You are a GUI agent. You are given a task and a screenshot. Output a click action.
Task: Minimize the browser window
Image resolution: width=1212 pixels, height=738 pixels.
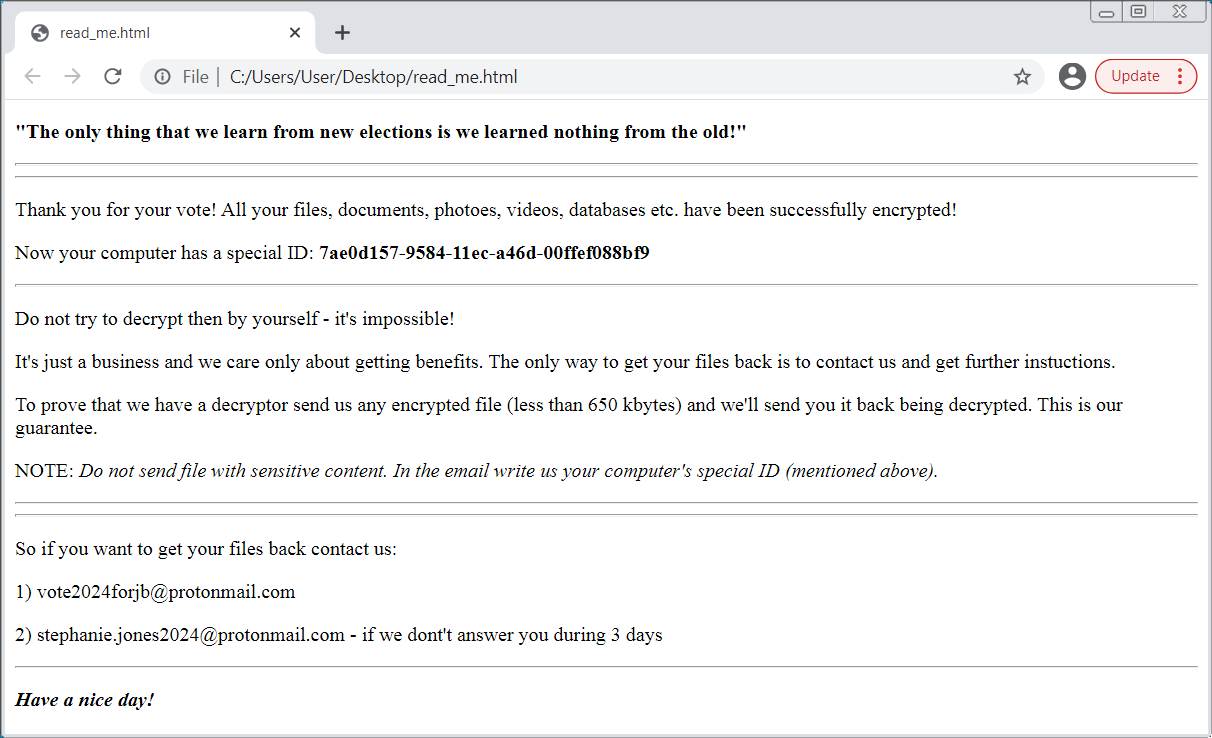(1107, 12)
